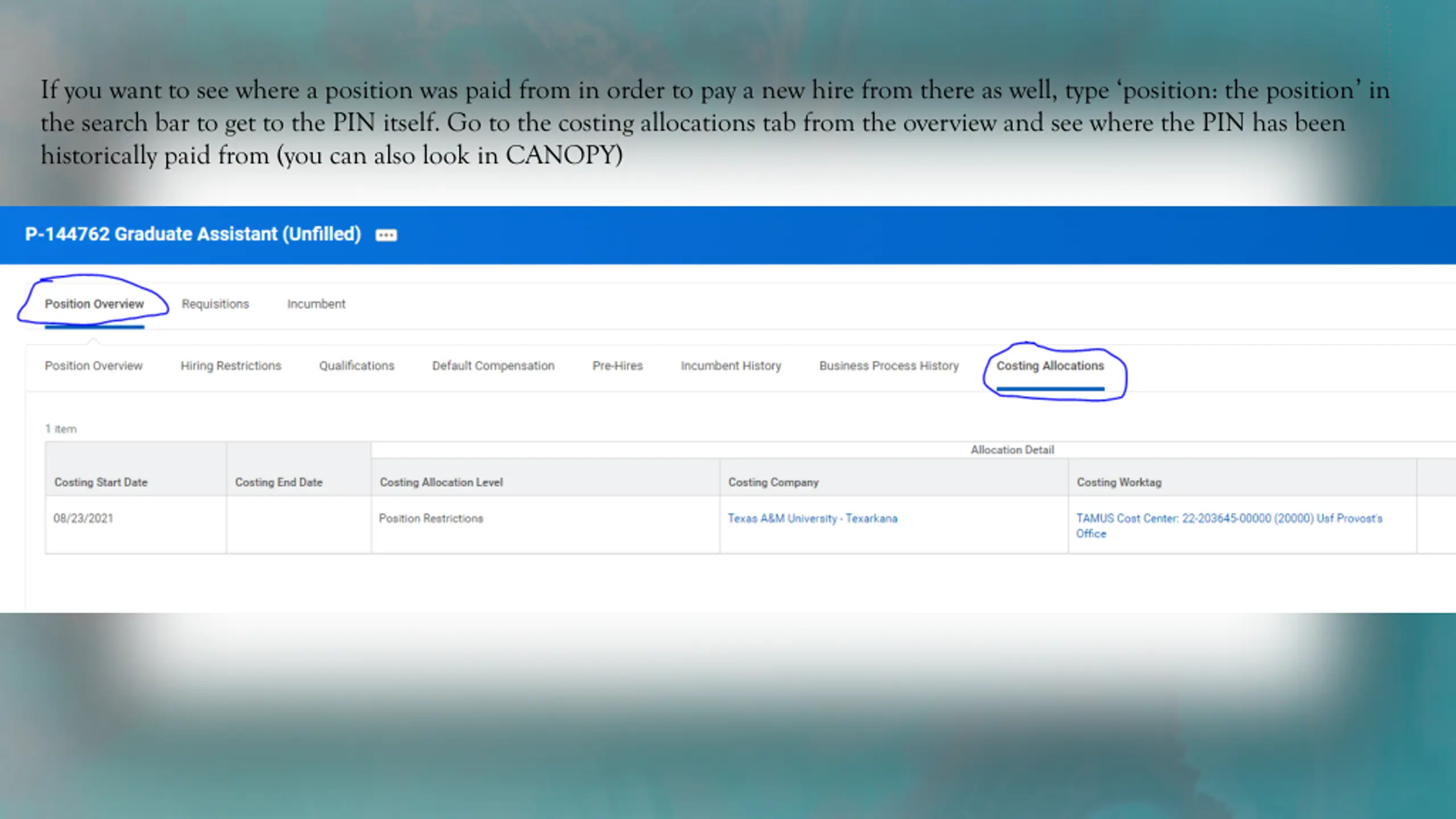Open the Texas A&M University - Texarkana link
The width and height of the screenshot is (1456, 819).
(812, 518)
